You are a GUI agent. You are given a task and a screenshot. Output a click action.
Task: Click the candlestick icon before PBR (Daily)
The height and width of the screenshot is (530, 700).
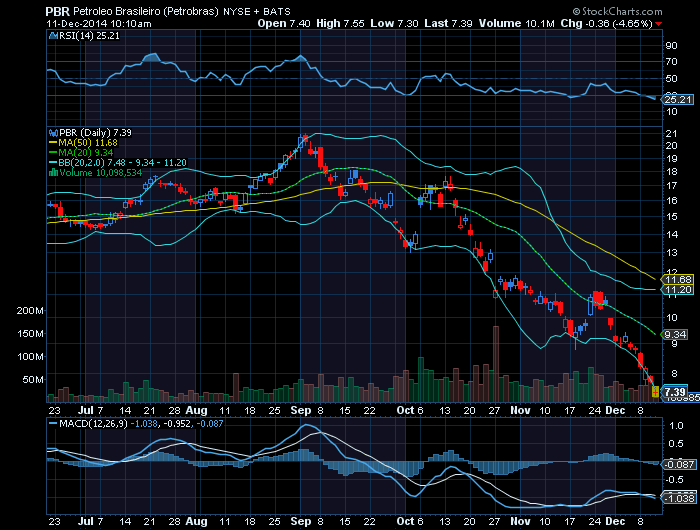pos(53,133)
